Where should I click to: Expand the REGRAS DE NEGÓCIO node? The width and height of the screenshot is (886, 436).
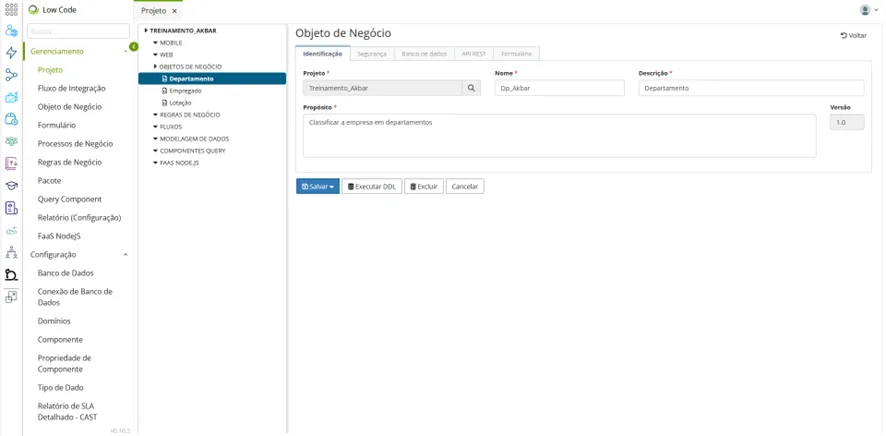click(155, 115)
